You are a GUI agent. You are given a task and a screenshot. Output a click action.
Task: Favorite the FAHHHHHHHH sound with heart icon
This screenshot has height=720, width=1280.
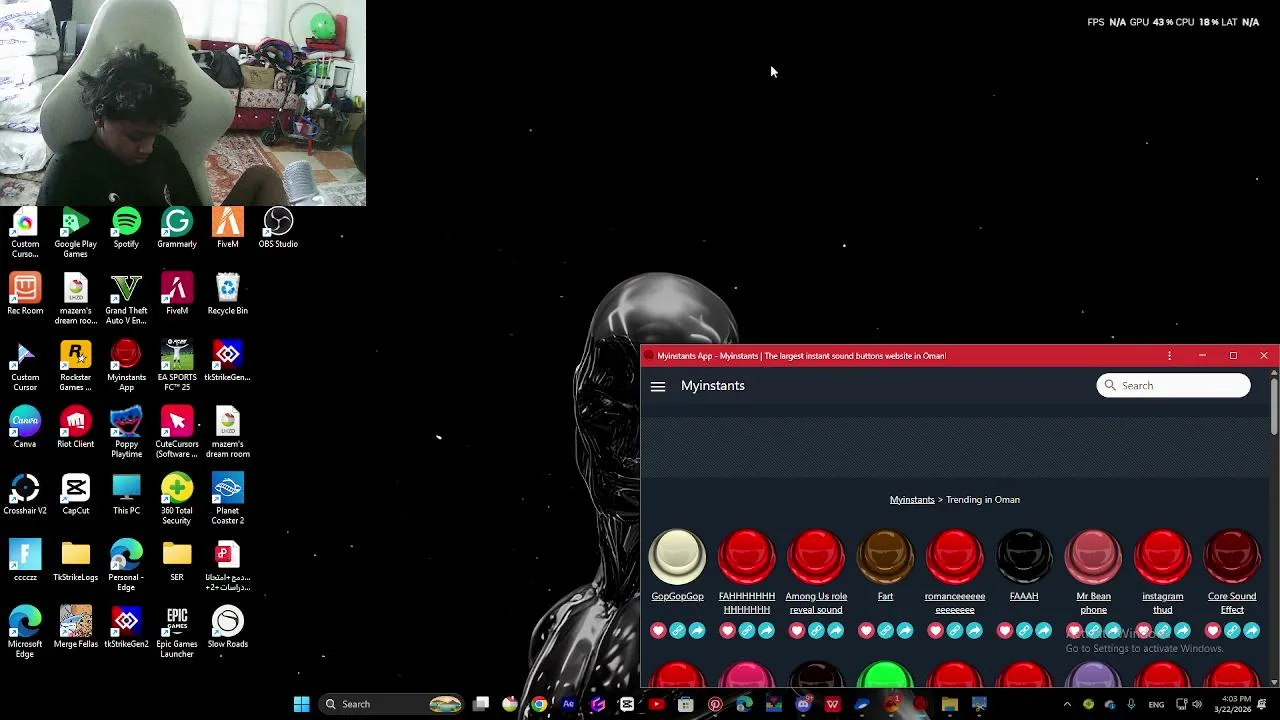tap(727, 630)
